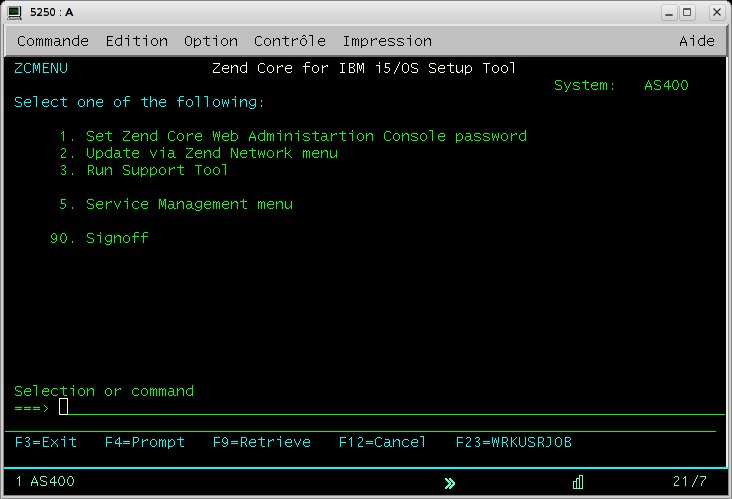This screenshot has height=499, width=732.
Task: Click the signal bars status icon
Action: [x=578, y=482]
